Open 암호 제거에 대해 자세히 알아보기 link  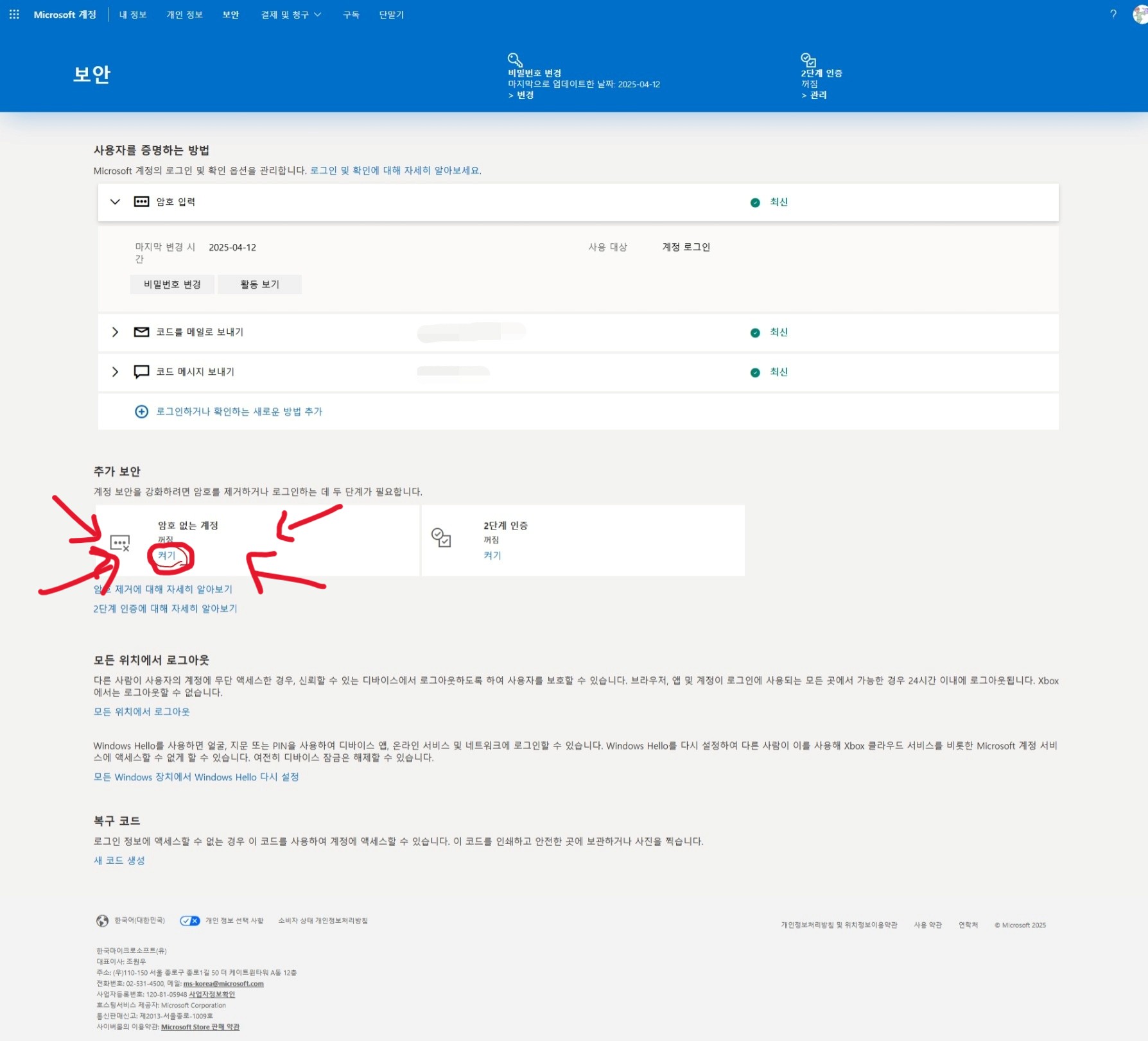coord(163,589)
